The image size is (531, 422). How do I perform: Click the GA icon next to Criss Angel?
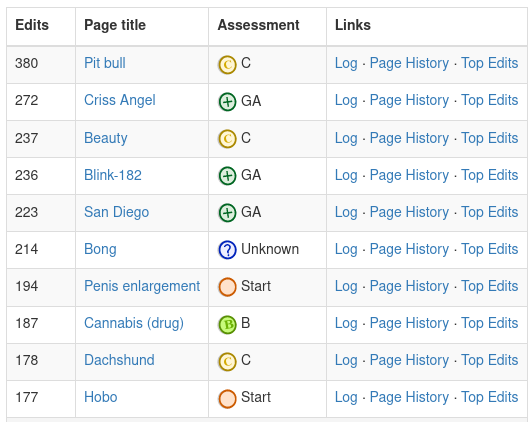coord(227,101)
